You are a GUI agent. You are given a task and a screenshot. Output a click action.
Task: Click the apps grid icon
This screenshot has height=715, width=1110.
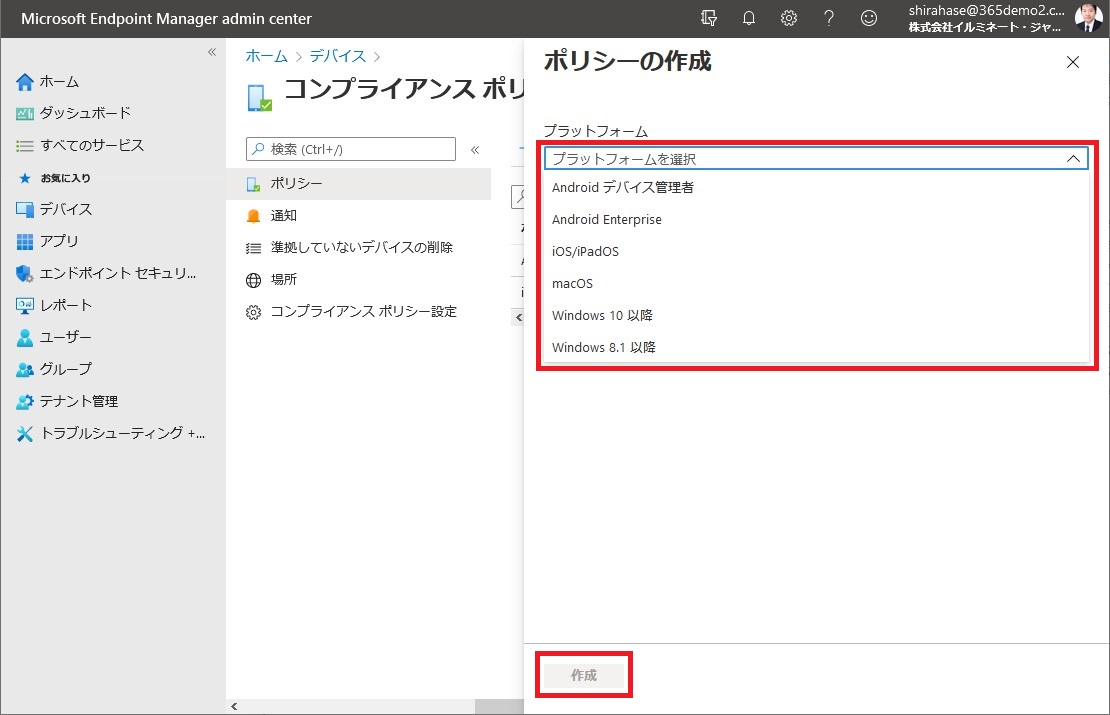click(25, 242)
